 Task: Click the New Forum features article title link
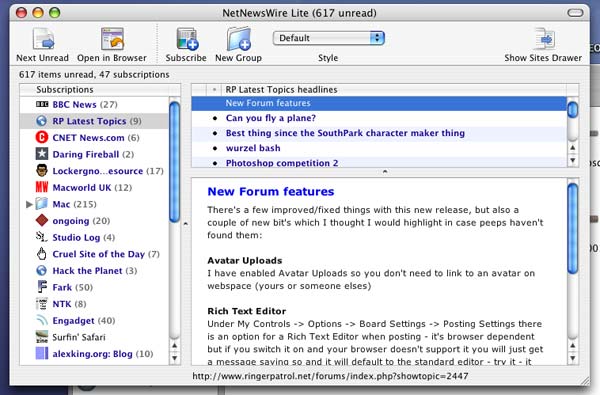coord(271,191)
